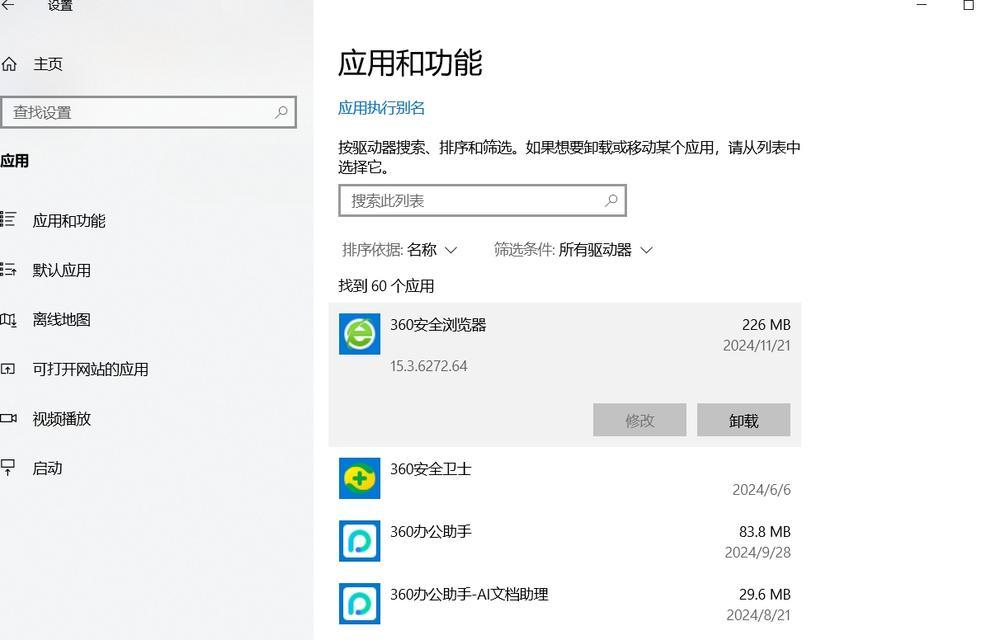Click the 360安全浏览器 app icon

coord(360,333)
